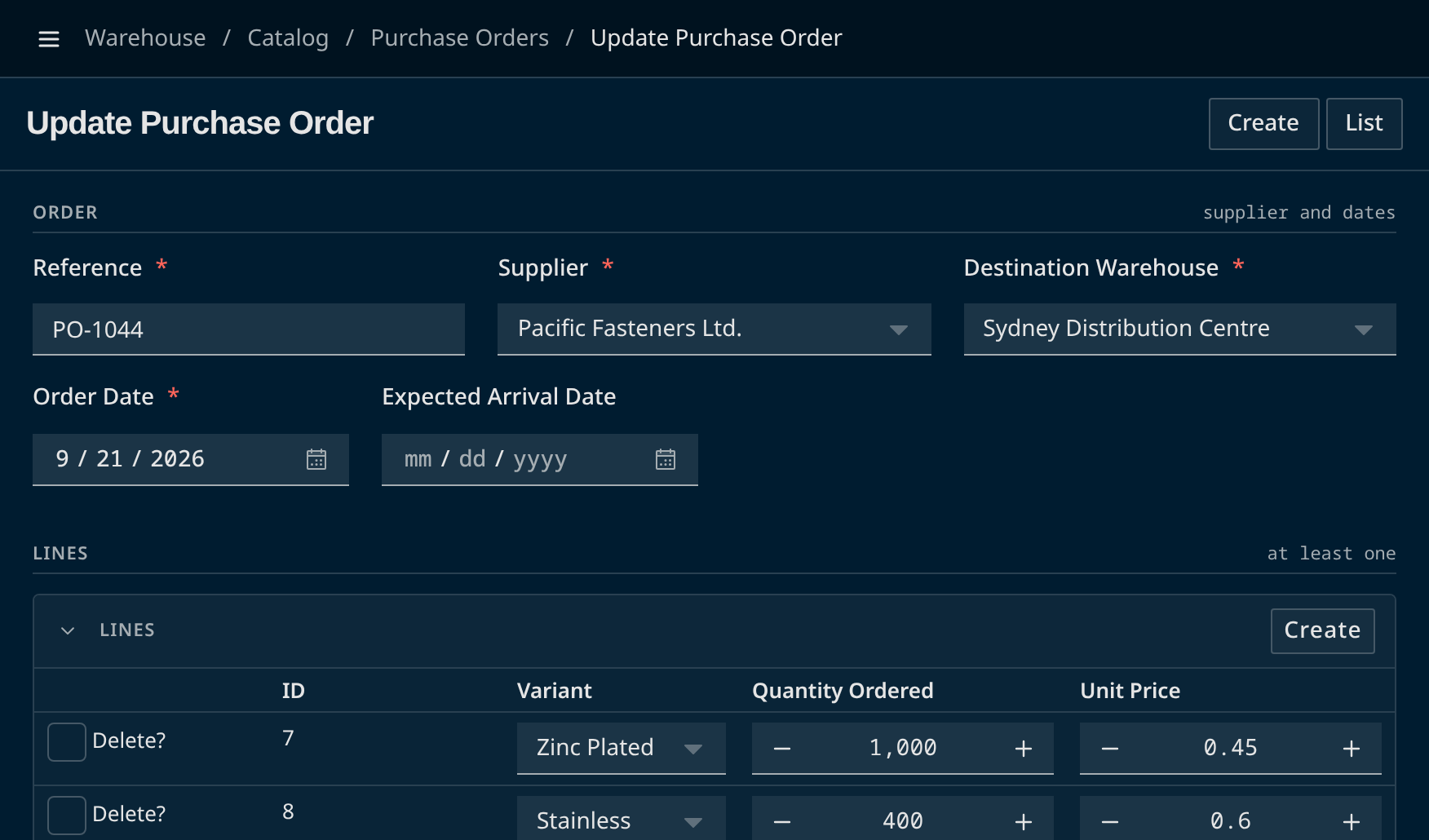Check Delete? for line ID 7
This screenshot has height=840, width=1429.
67,742
